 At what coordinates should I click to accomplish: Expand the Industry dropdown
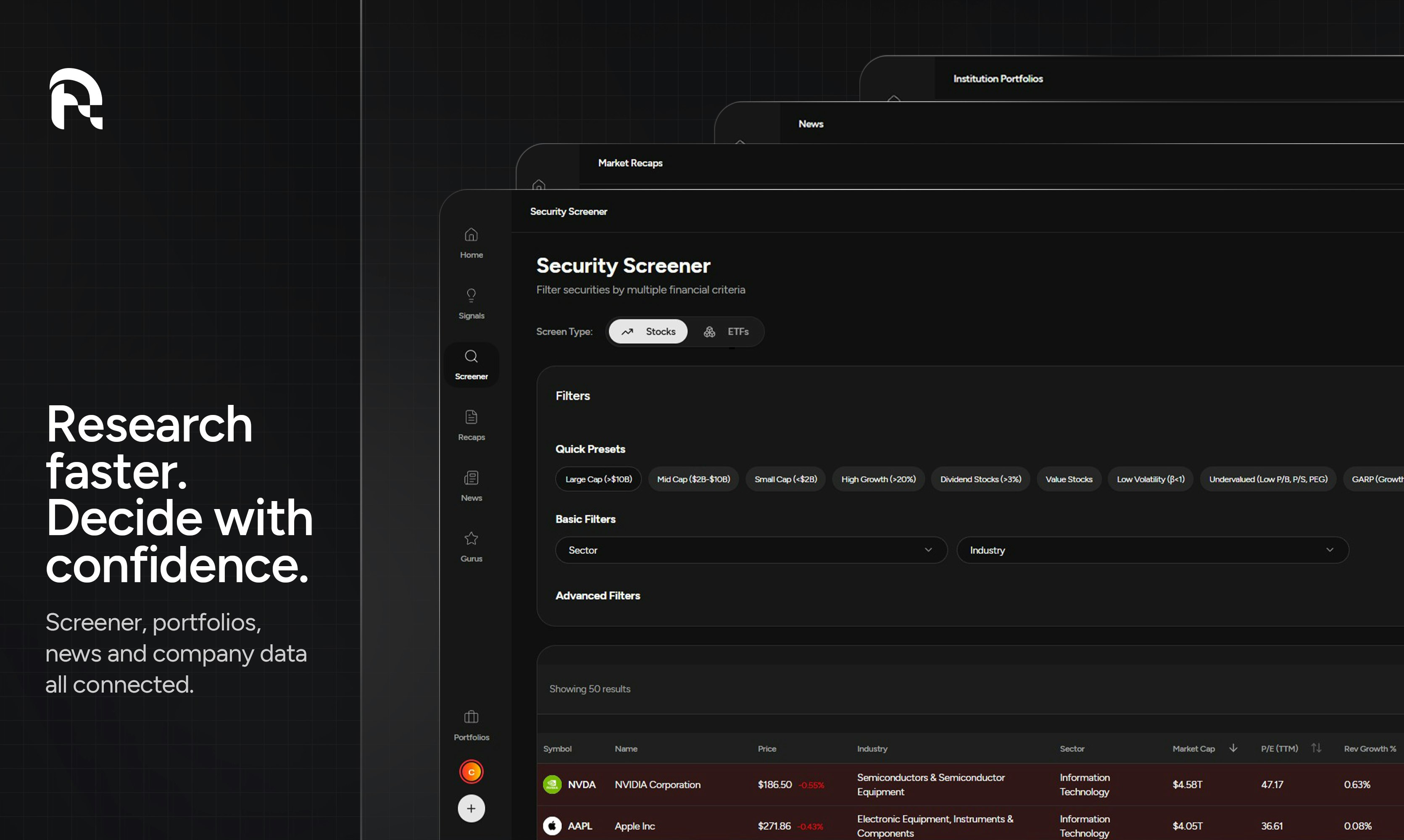pyautogui.click(x=1153, y=550)
